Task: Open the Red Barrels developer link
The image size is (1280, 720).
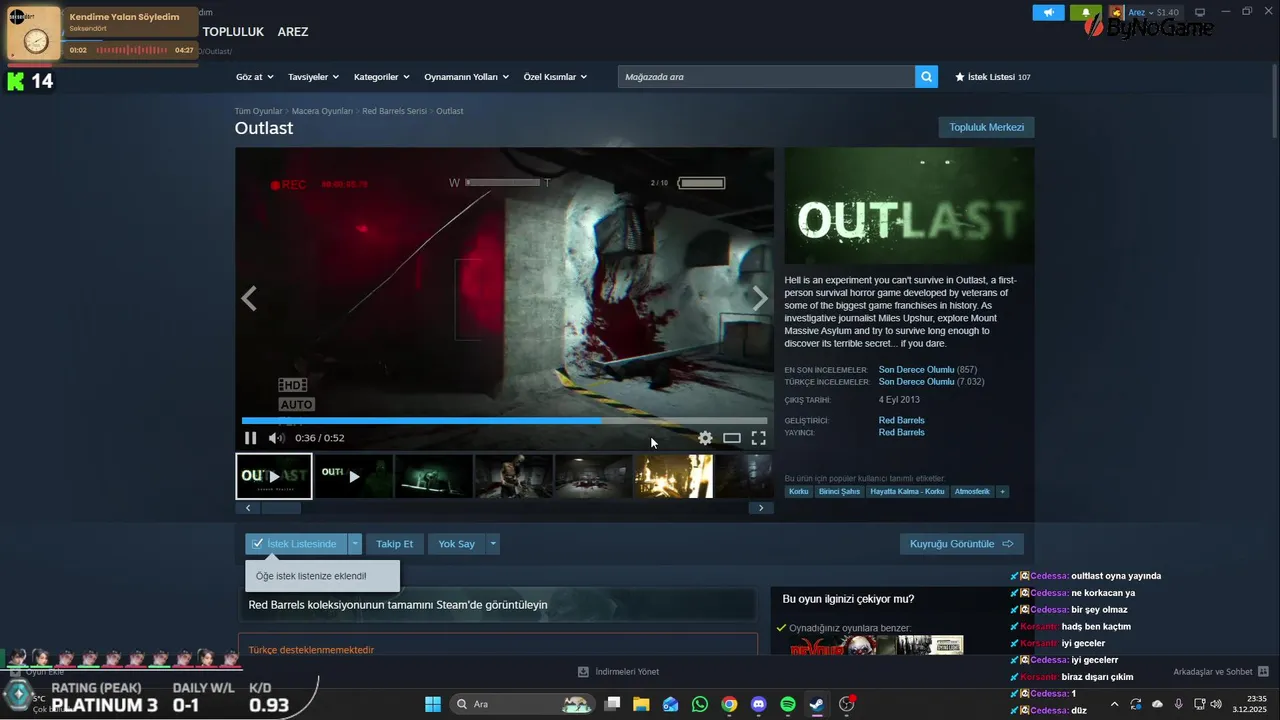Action: point(901,420)
